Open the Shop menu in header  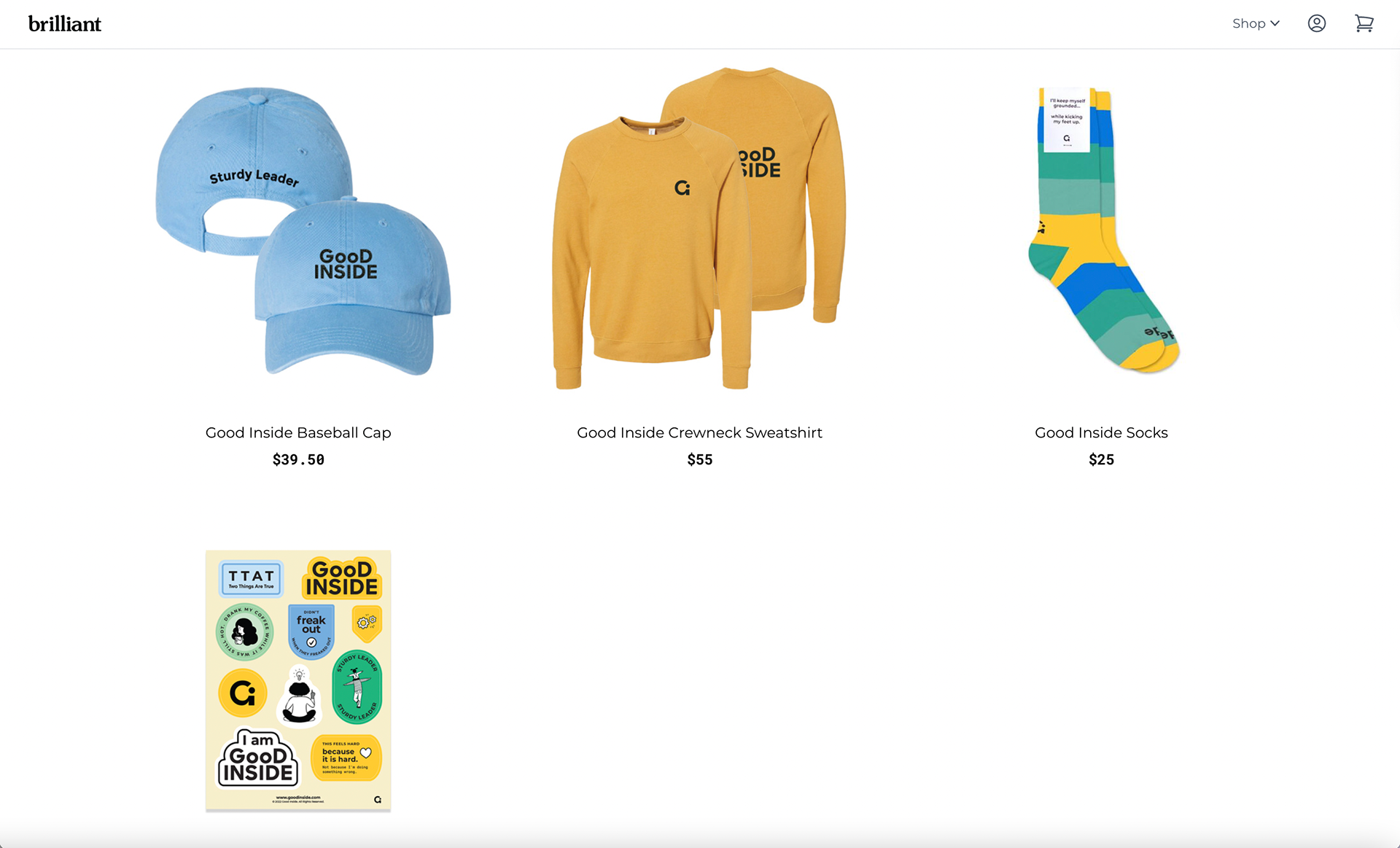1256,23
